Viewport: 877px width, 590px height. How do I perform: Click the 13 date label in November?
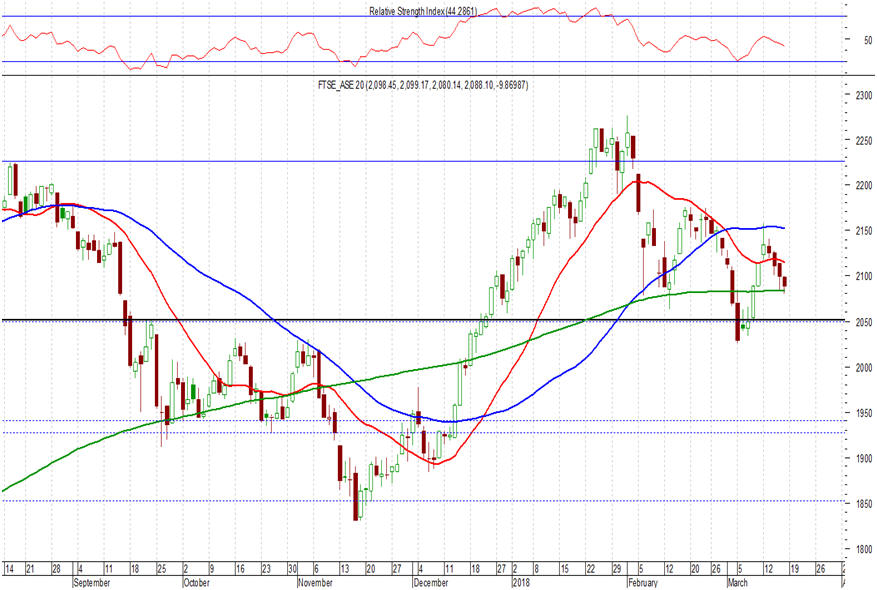click(345, 569)
